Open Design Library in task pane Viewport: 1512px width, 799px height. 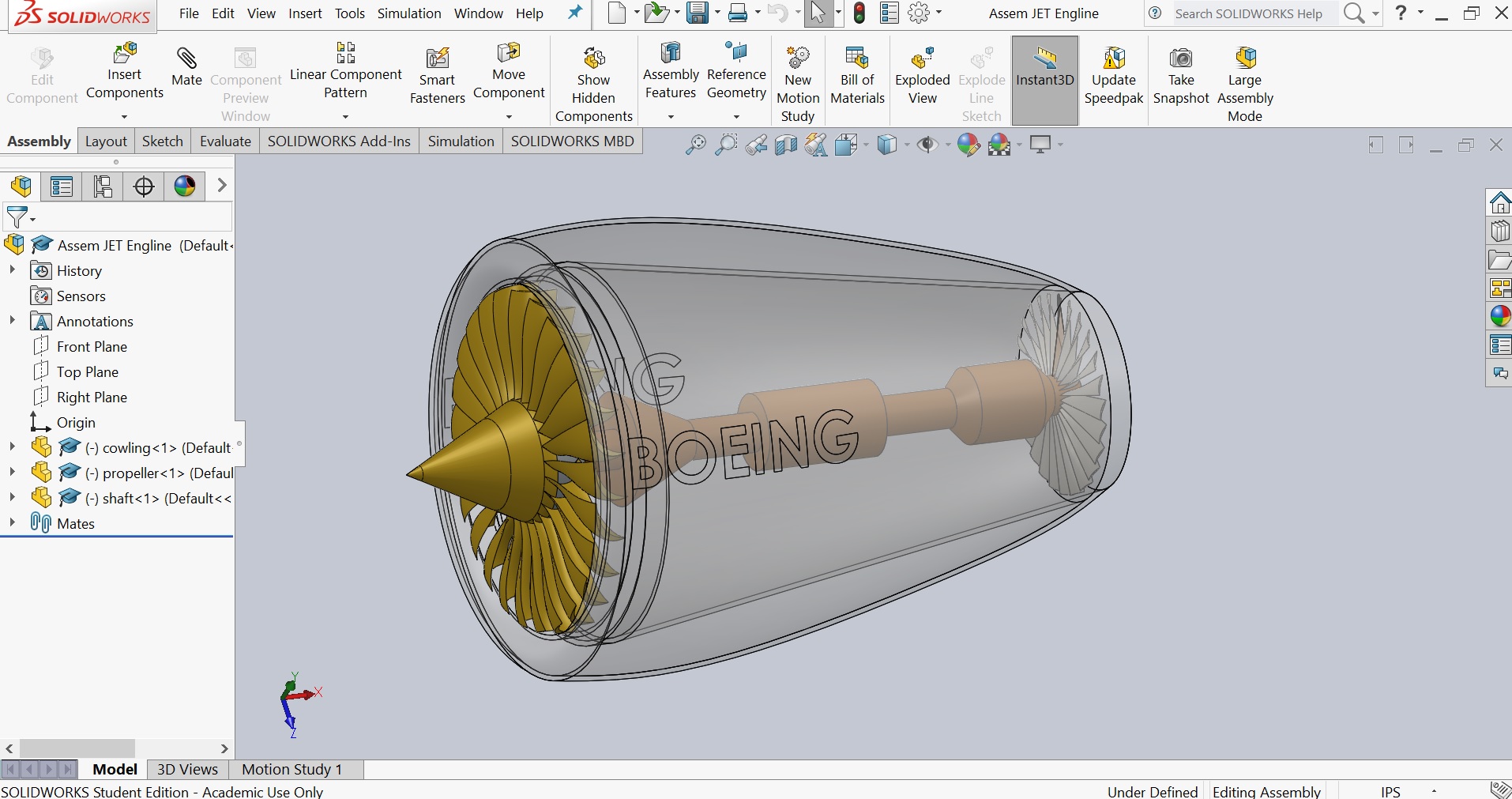click(x=1500, y=232)
